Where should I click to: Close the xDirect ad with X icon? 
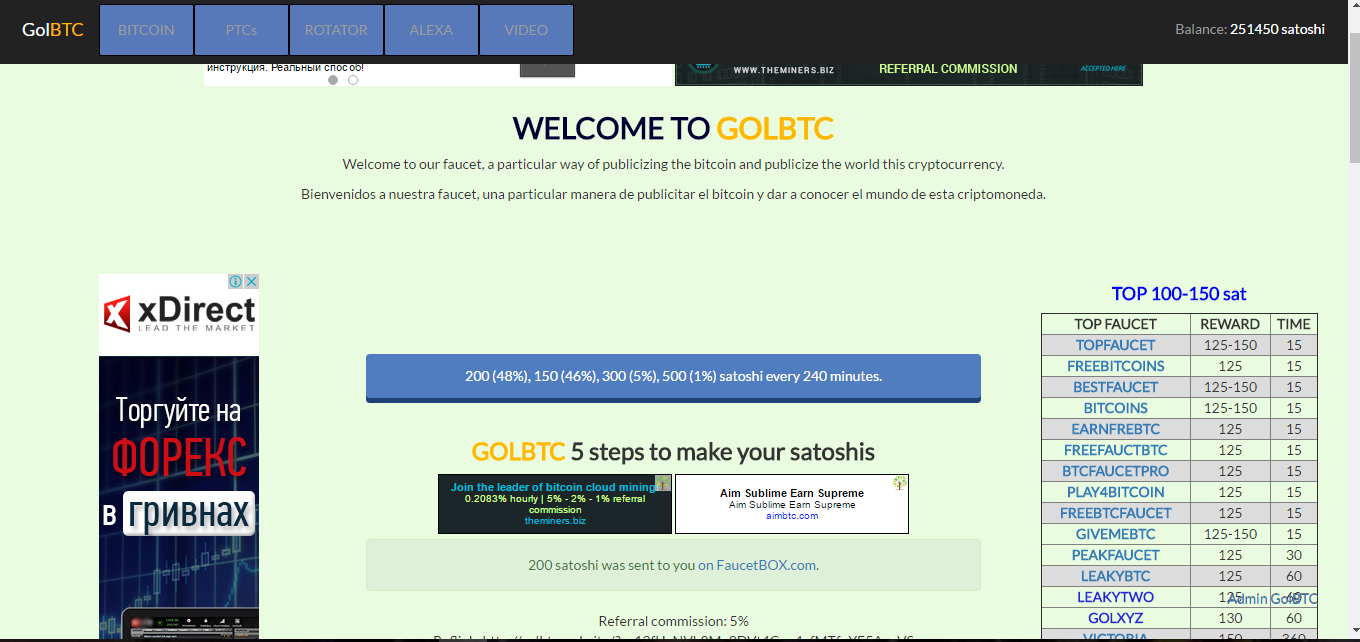click(252, 282)
